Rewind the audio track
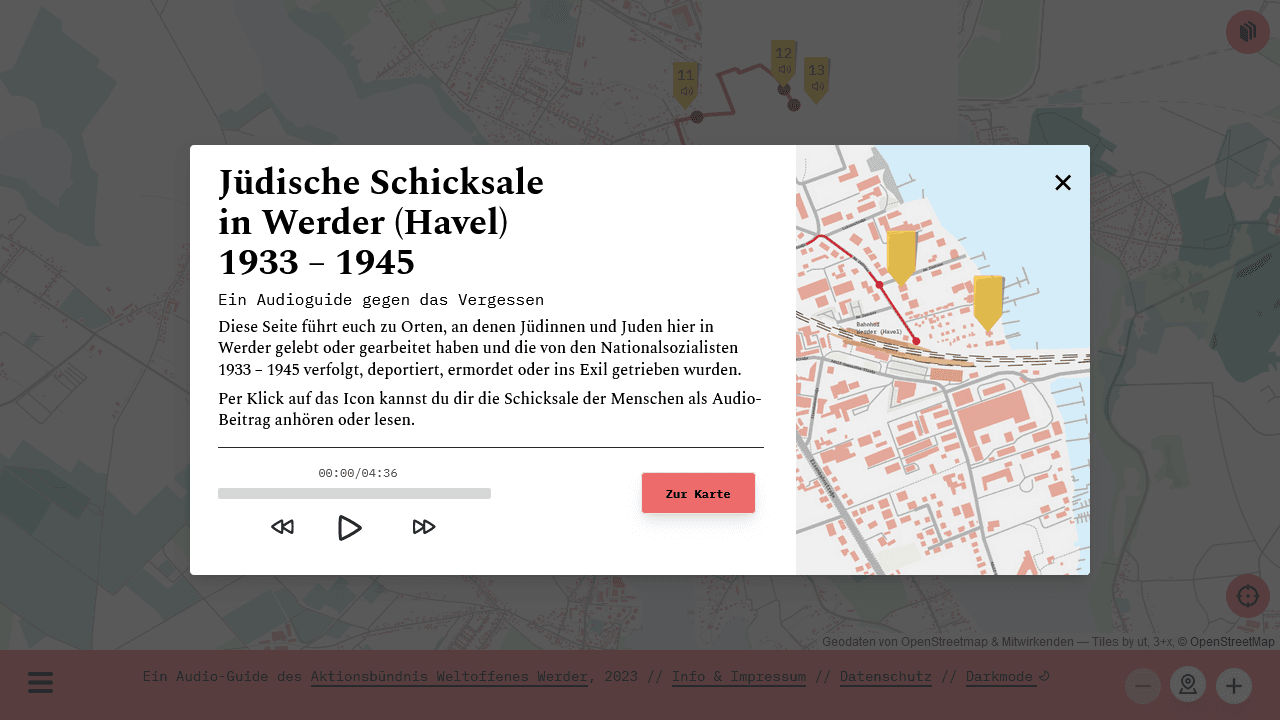This screenshot has width=1280, height=720. coord(283,527)
